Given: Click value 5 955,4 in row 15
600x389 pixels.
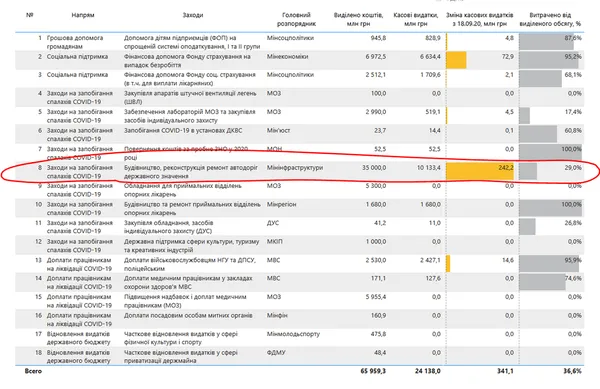Looking at the screenshot, I should pos(375,297).
